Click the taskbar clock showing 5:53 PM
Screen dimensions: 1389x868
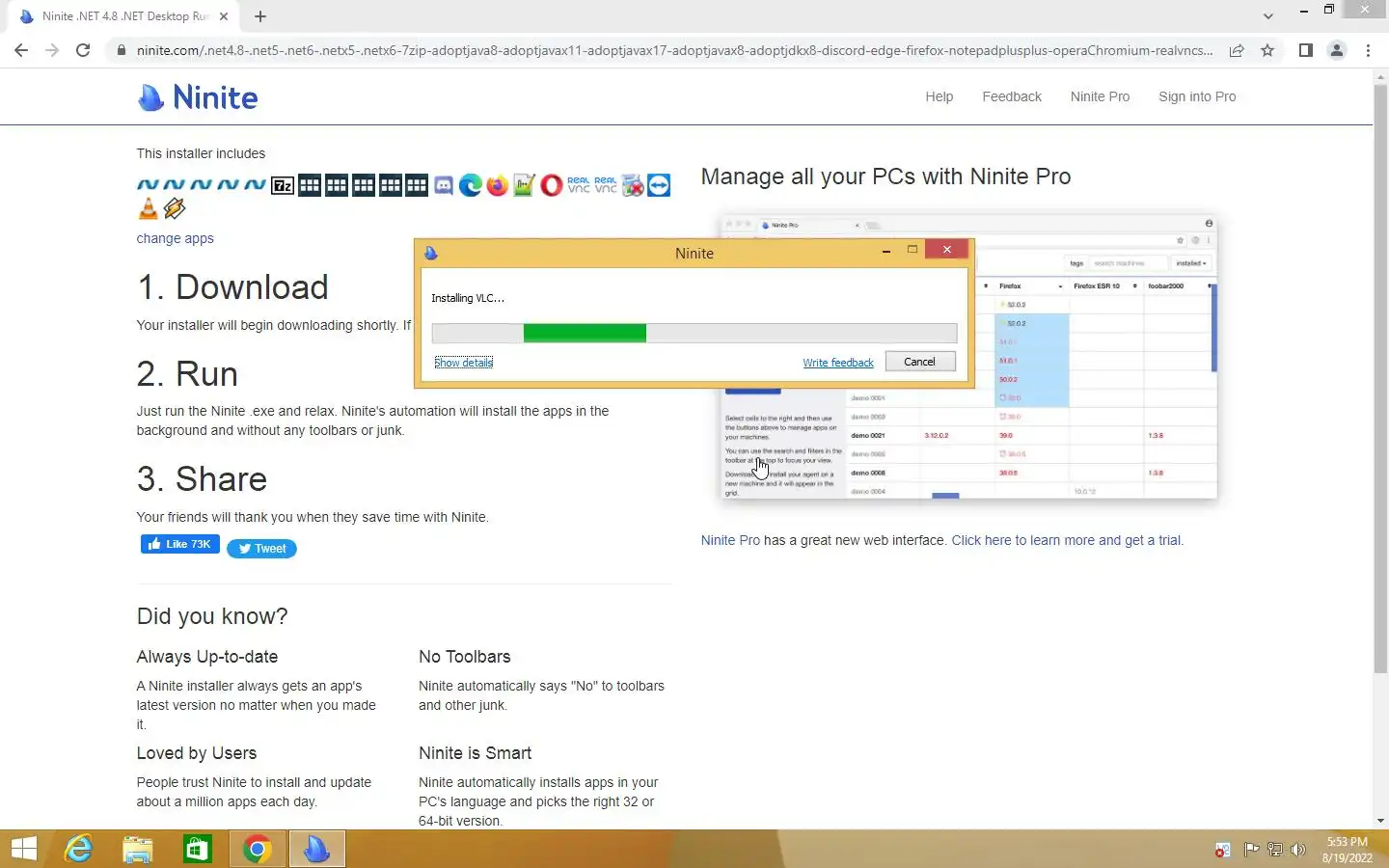(x=1347, y=850)
